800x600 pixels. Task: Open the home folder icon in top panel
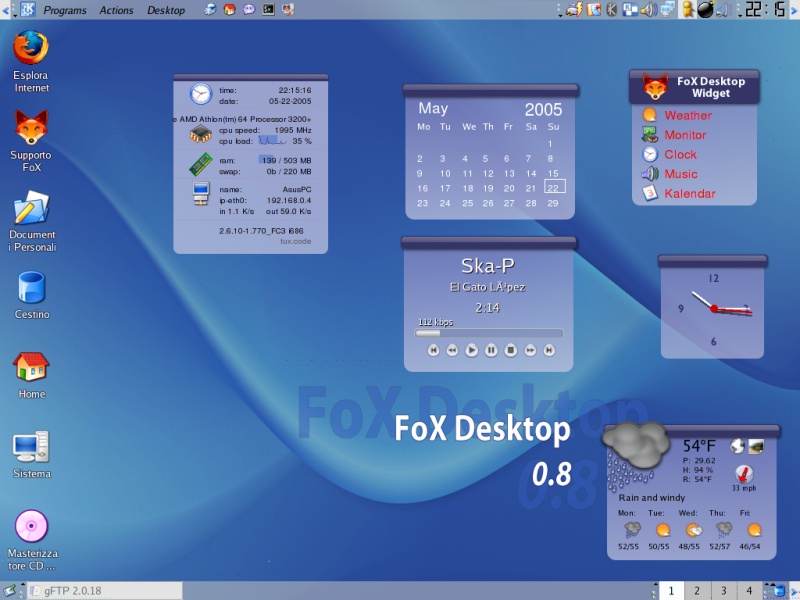pyautogui.click(x=230, y=9)
